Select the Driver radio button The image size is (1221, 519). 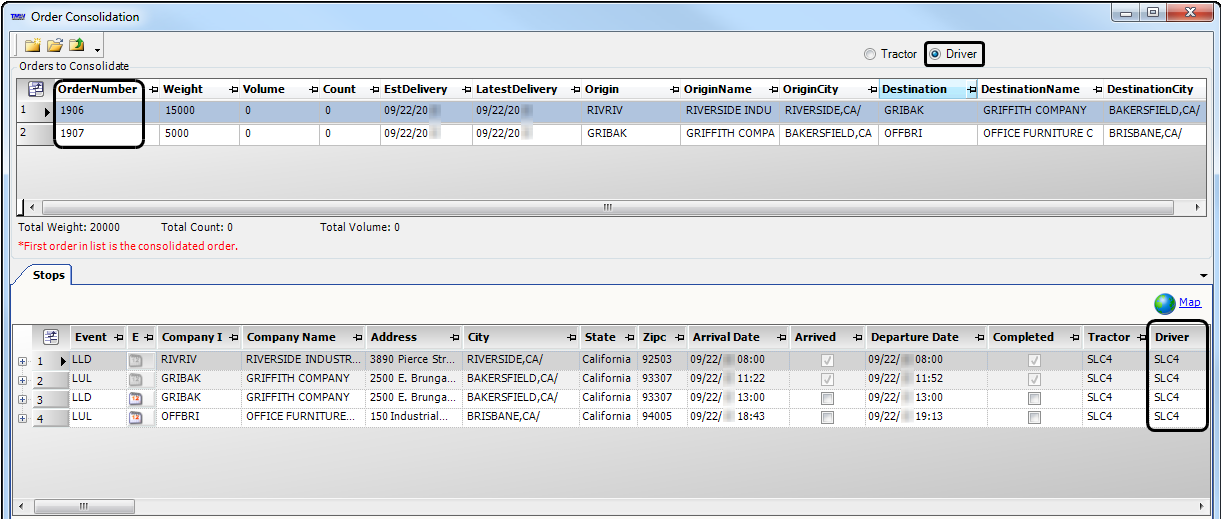click(x=936, y=54)
